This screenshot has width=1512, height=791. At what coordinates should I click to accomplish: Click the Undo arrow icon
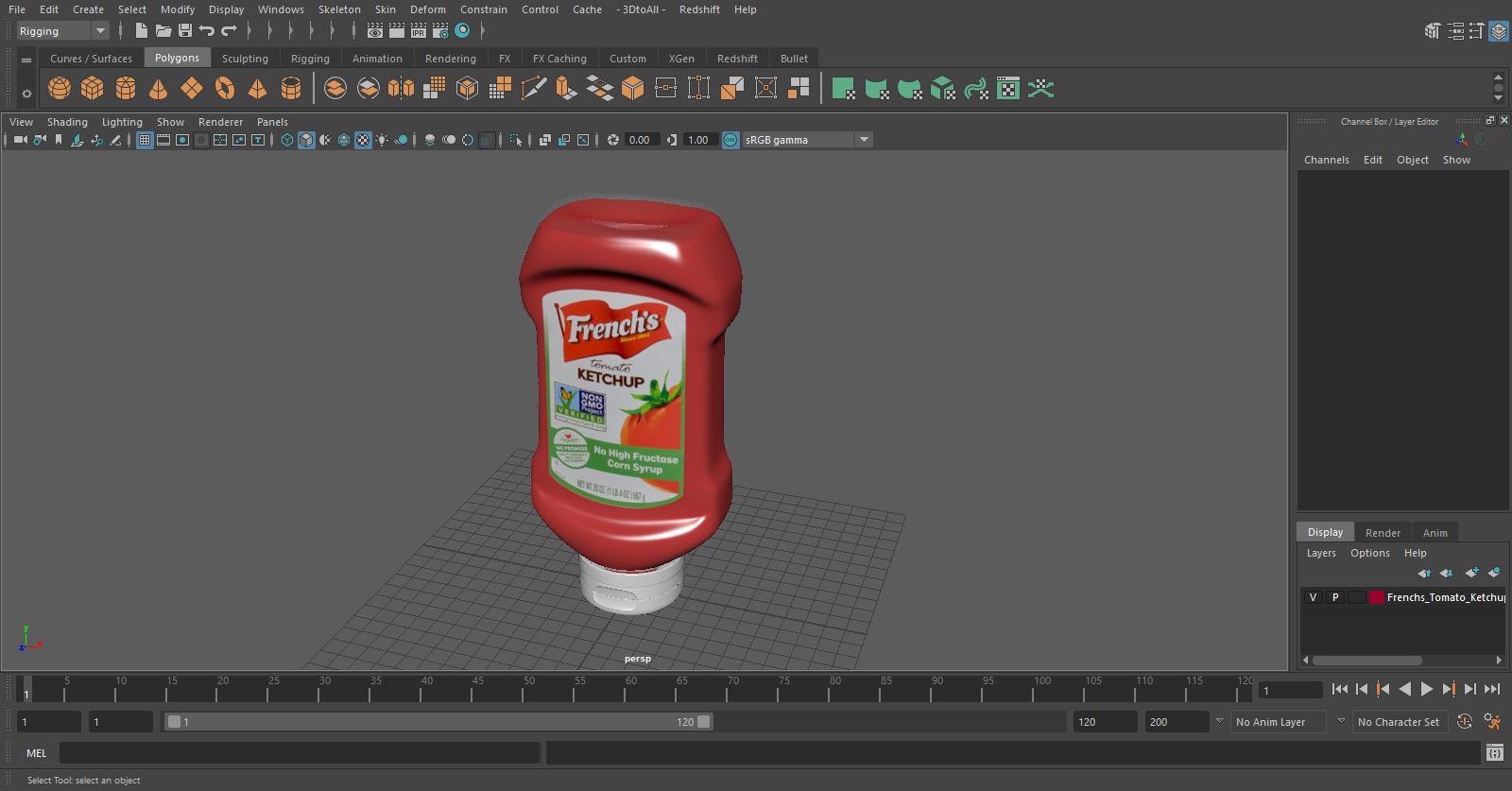pyautogui.click(x=207, y=31)
